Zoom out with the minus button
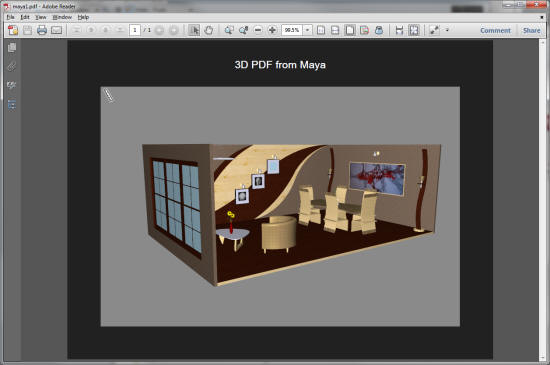Image resolution: width=550 pixels, height=365 pixels. [x=258, y=30]
